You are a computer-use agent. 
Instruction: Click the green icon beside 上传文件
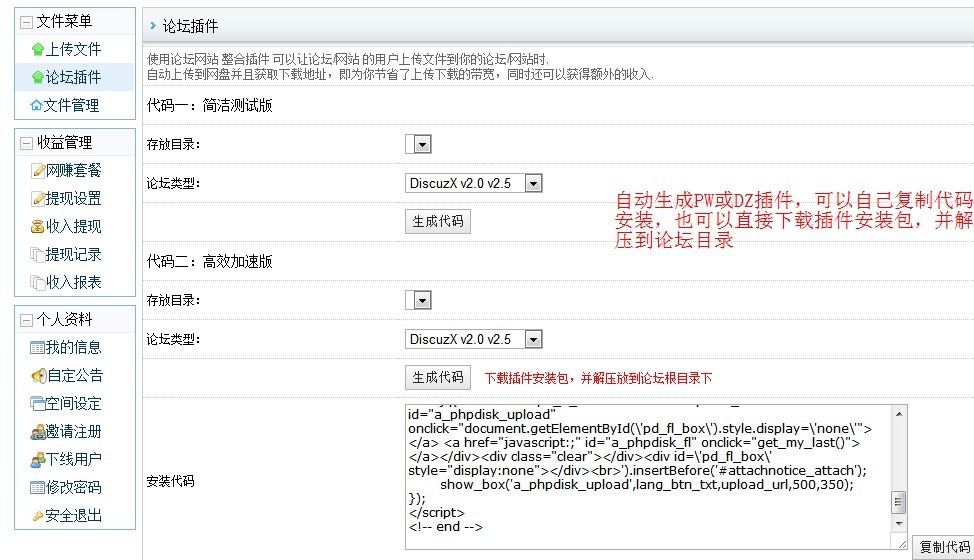(38, 50)
